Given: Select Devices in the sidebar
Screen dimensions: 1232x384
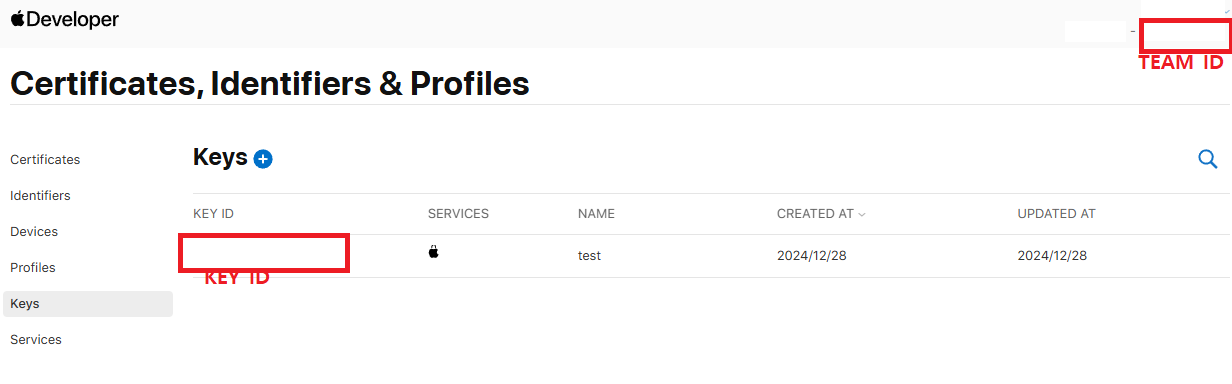Looking at the screenshot, I should (x=34, y=232).
